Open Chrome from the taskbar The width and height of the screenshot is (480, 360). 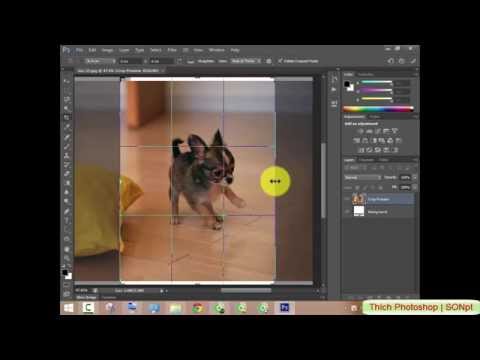tap(198, 308)
